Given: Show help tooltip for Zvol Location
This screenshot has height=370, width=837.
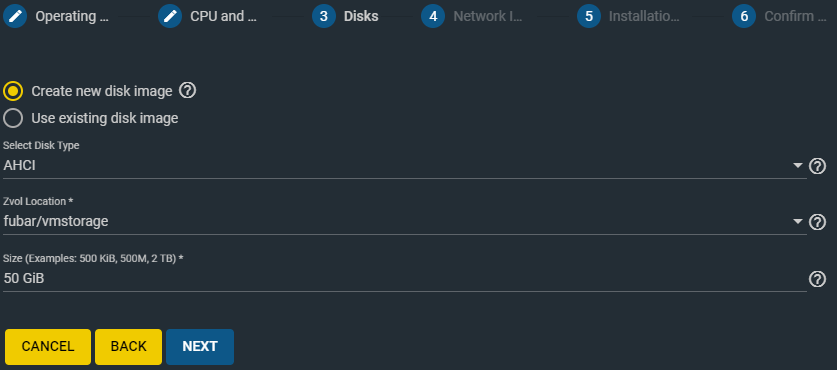Looking at the screenshot, I should (x=817, y=222).
